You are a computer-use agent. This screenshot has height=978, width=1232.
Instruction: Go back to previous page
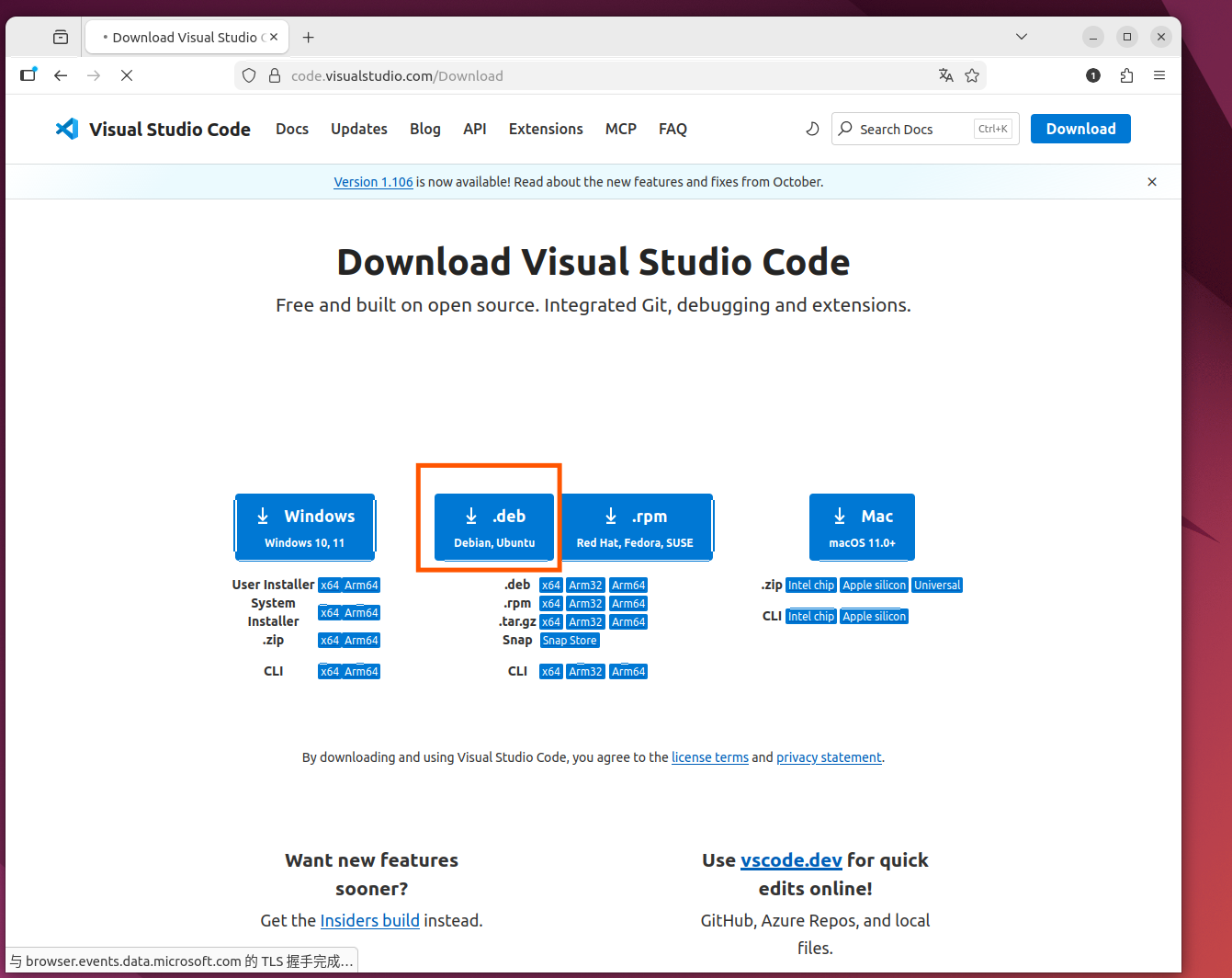coord(61,75)
